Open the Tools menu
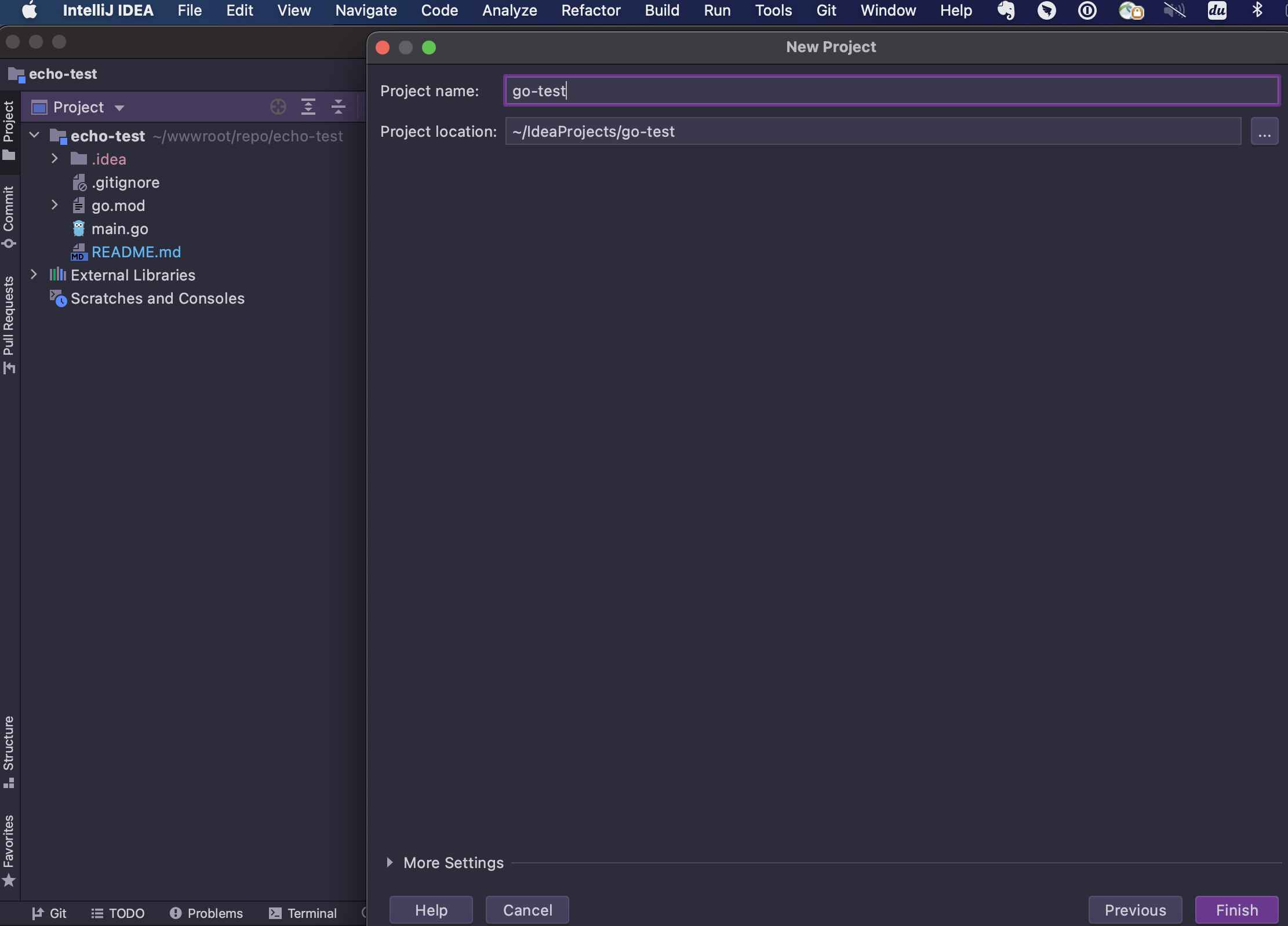 click(773, 10)
